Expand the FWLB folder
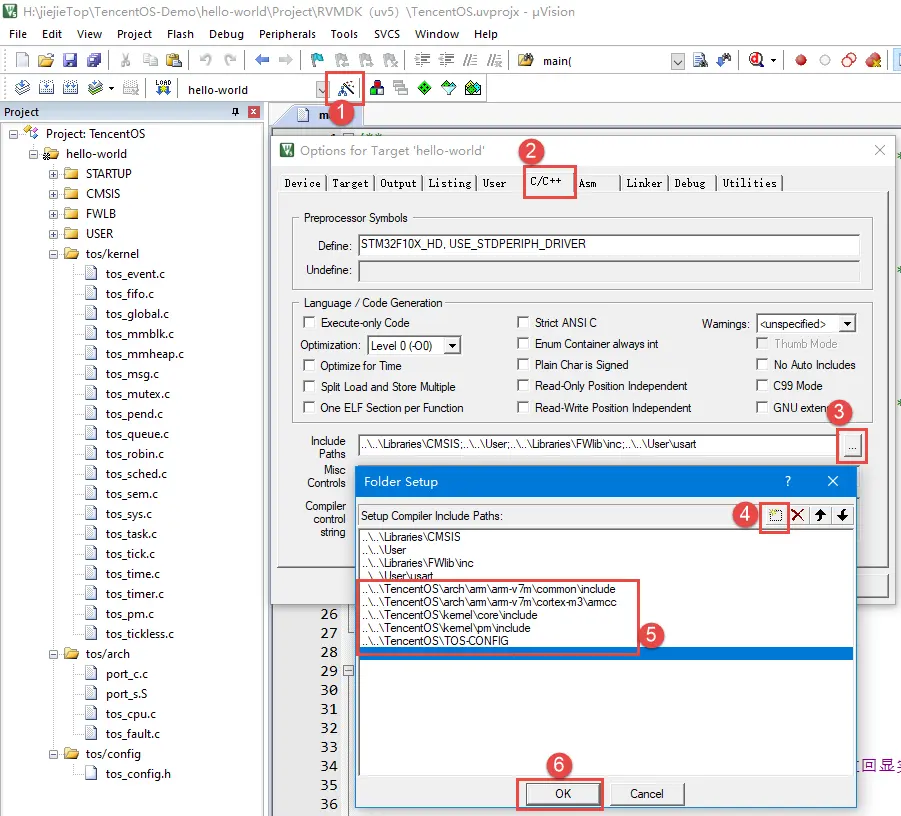Screen dimensions: 901x816 [53, 214]
